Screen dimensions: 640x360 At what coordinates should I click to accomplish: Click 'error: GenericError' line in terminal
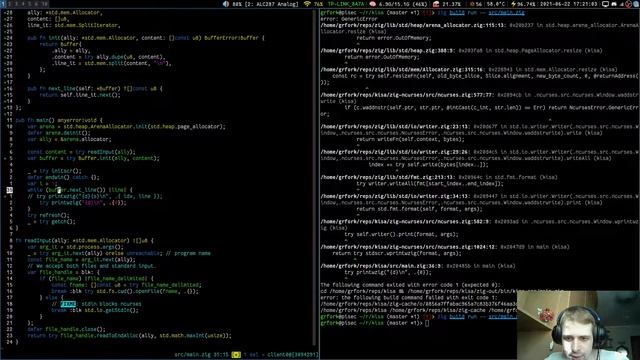click(349, 19)
